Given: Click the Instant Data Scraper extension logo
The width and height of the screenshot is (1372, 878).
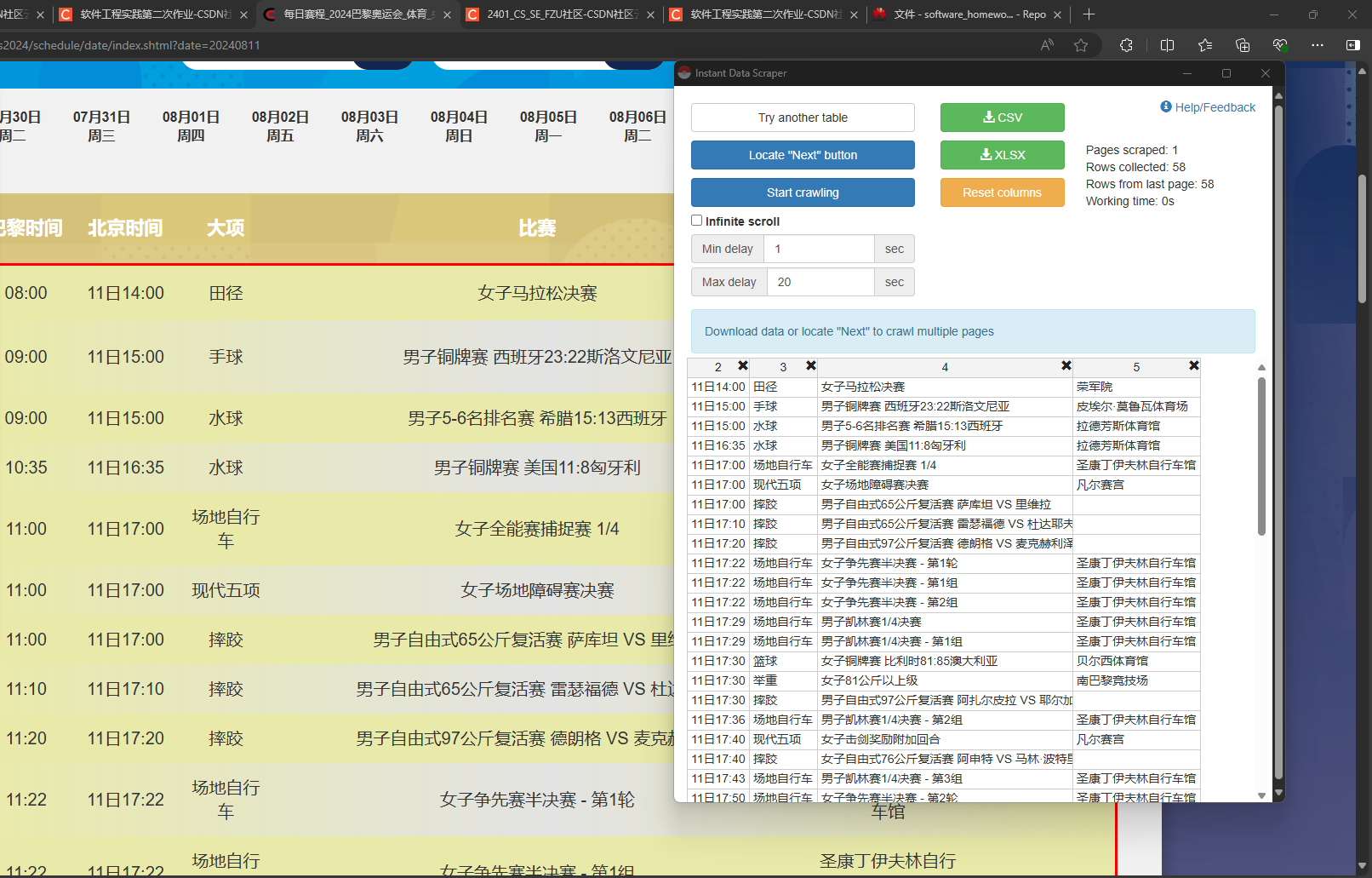Looking at the screenshot, I should point(684,73).
